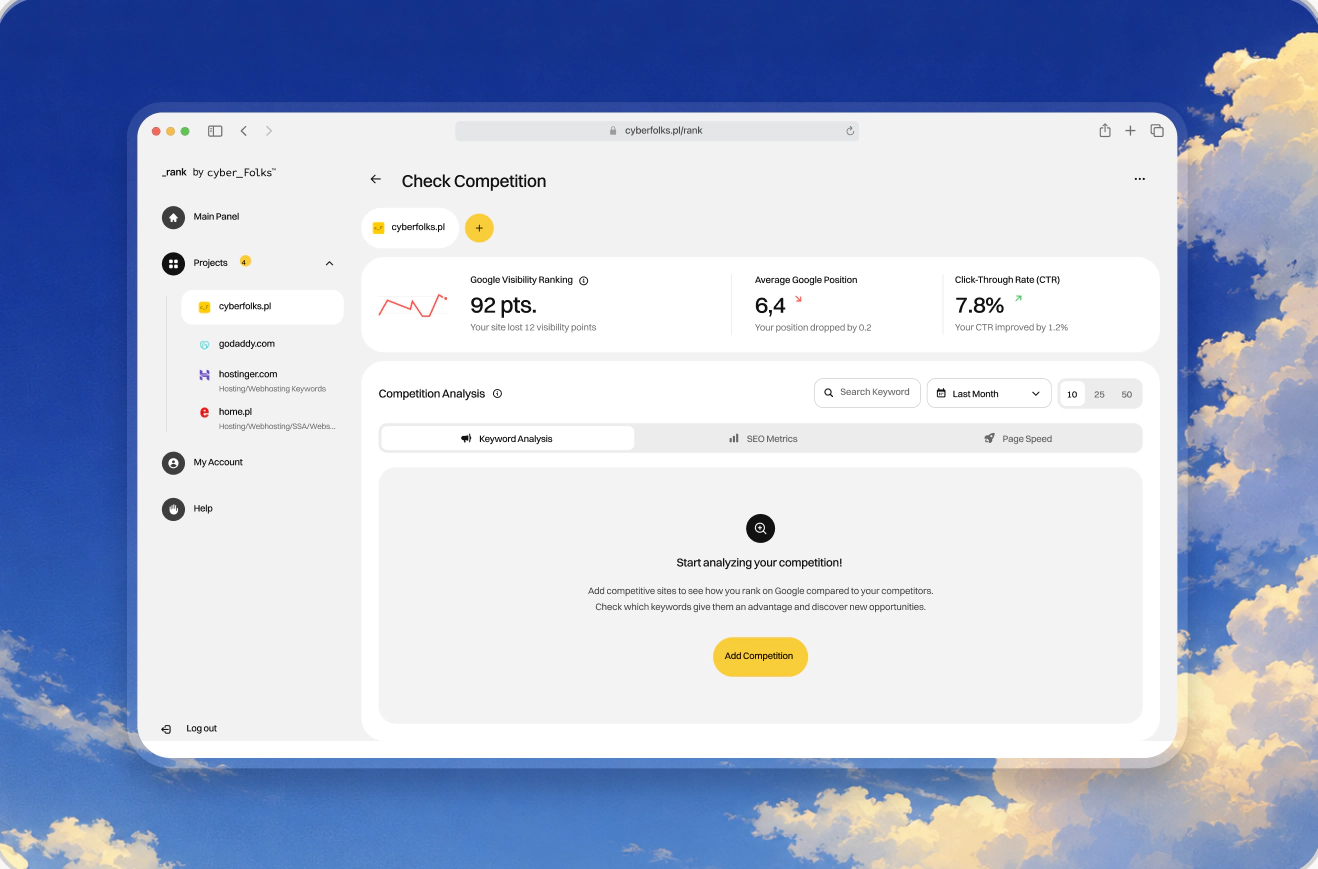
Task: Click the CTR value 7.8%
Action: (x=979, y=305)
